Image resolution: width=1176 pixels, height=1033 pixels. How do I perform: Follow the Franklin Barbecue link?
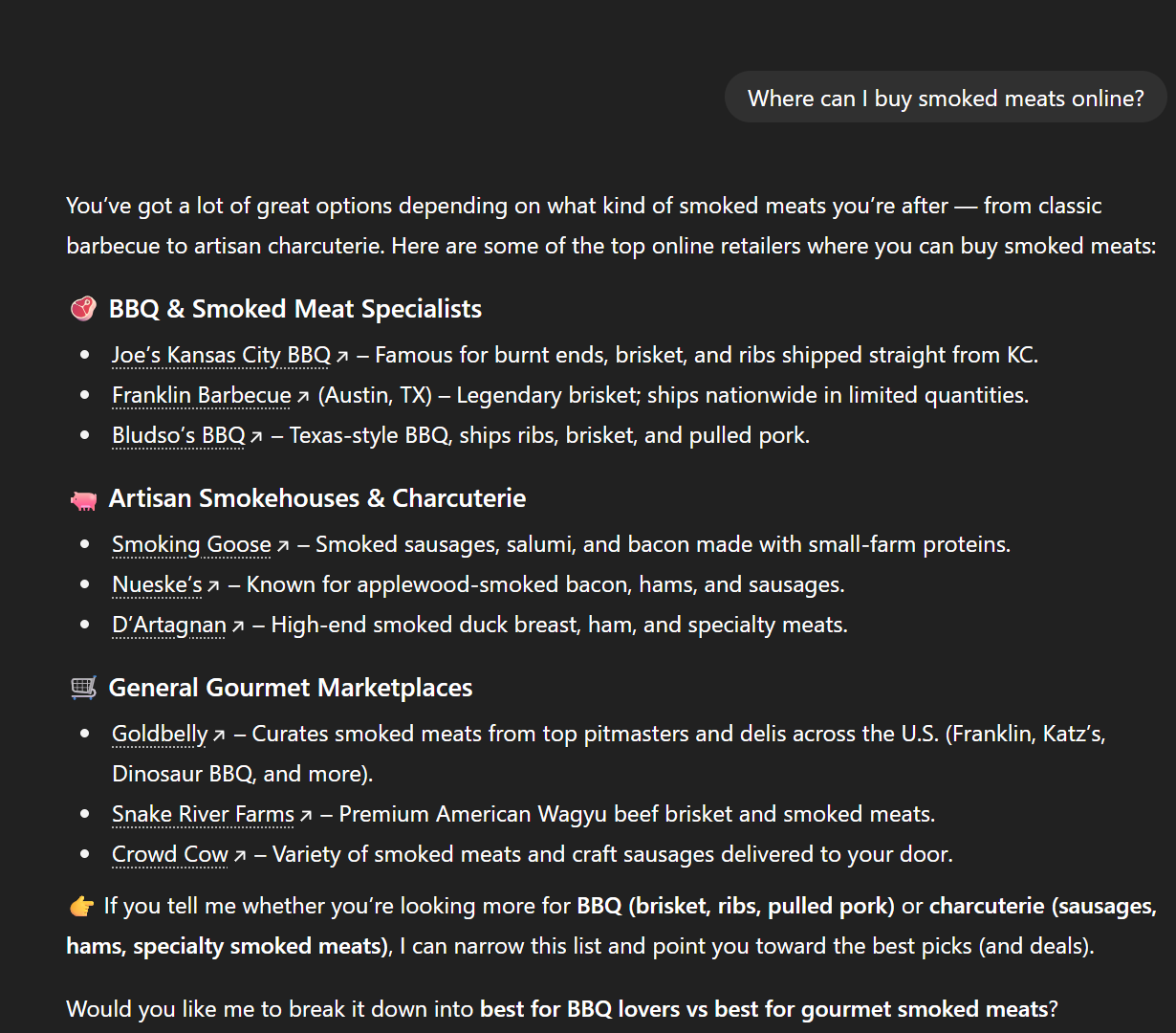click(202, 396)
